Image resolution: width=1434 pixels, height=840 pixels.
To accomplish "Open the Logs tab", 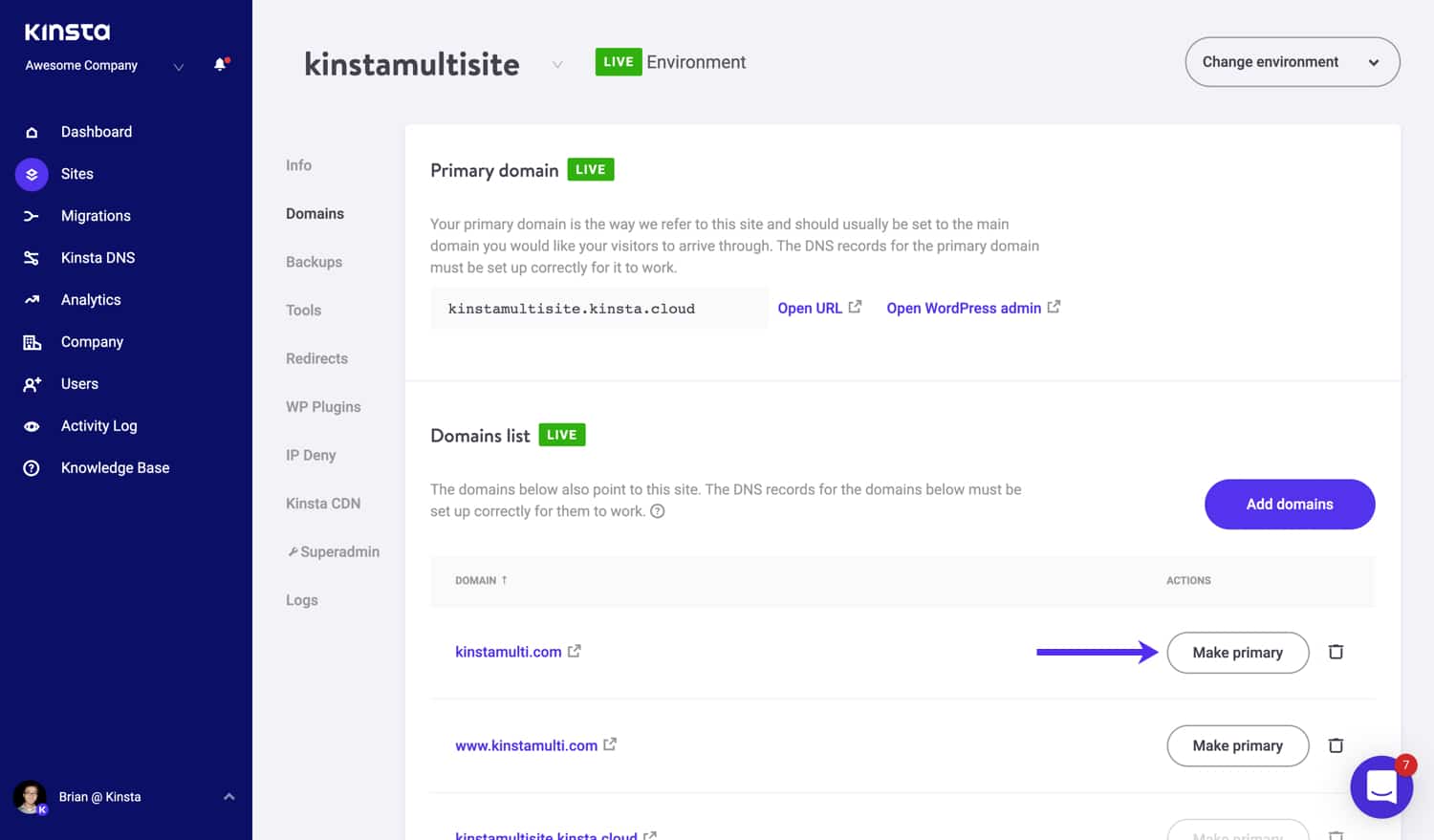I will pos(301,600).
